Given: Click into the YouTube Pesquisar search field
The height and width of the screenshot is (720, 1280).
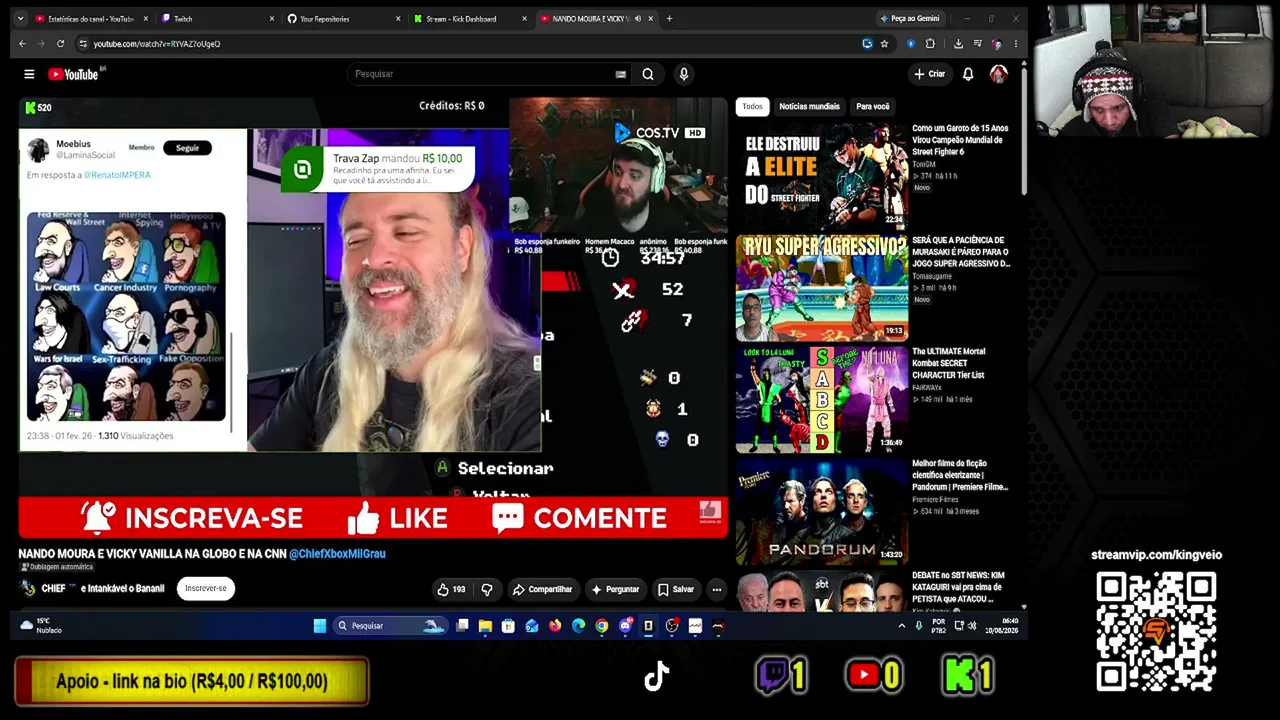Looking at the screenshot, I should (487, 74).
